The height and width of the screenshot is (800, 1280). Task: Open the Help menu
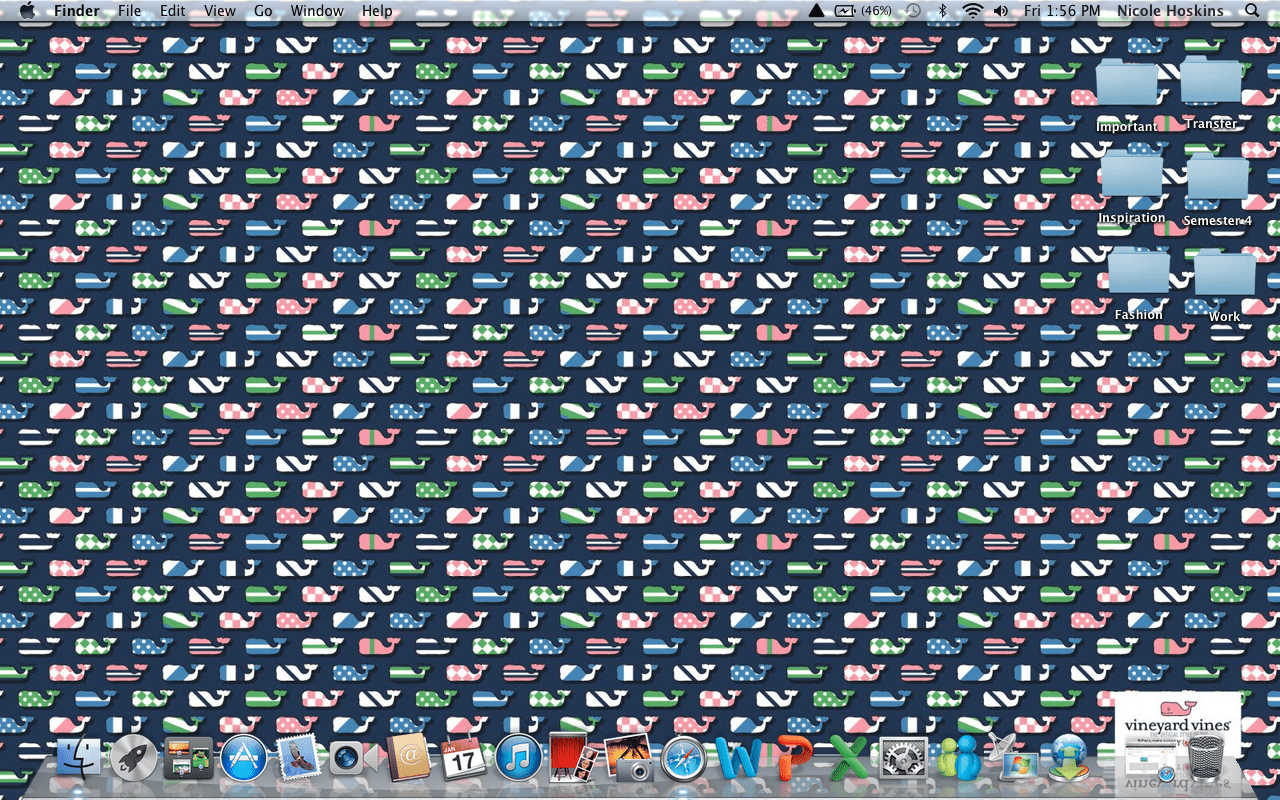377,11
